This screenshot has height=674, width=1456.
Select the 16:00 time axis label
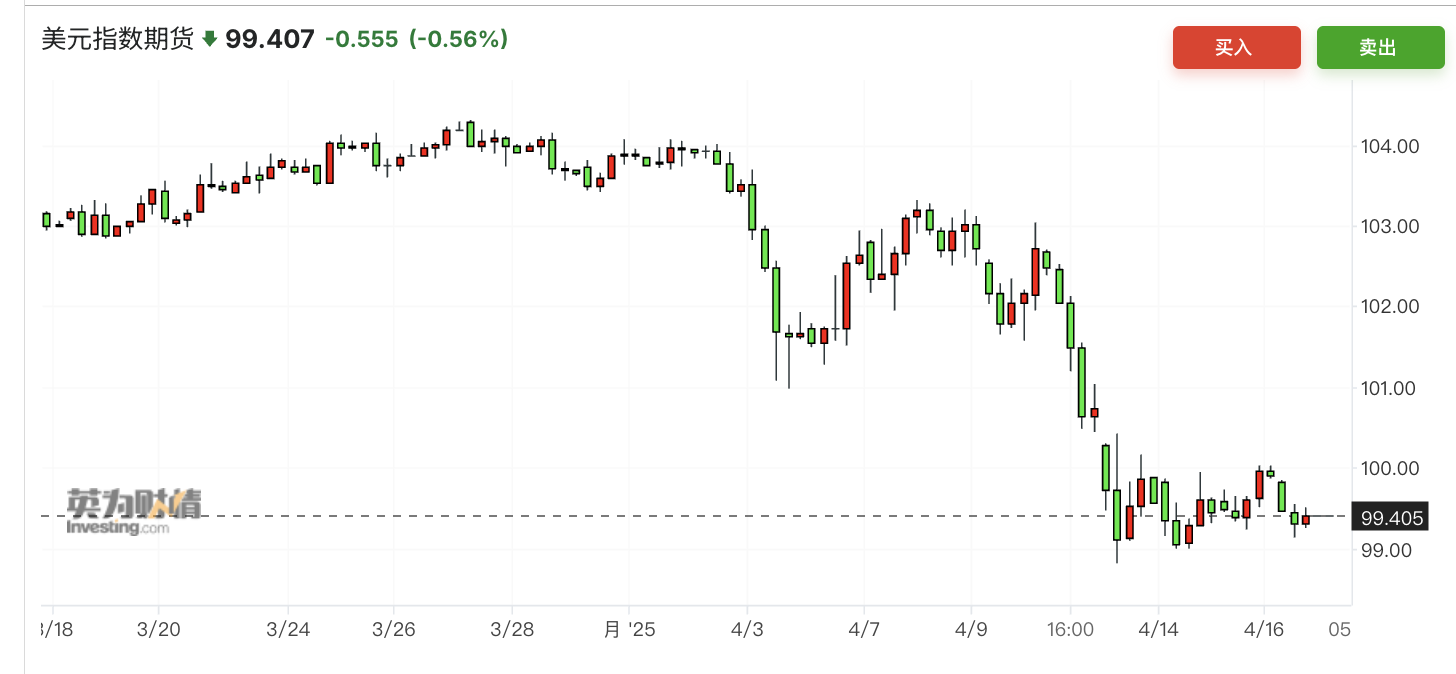tap(1070, 629)
